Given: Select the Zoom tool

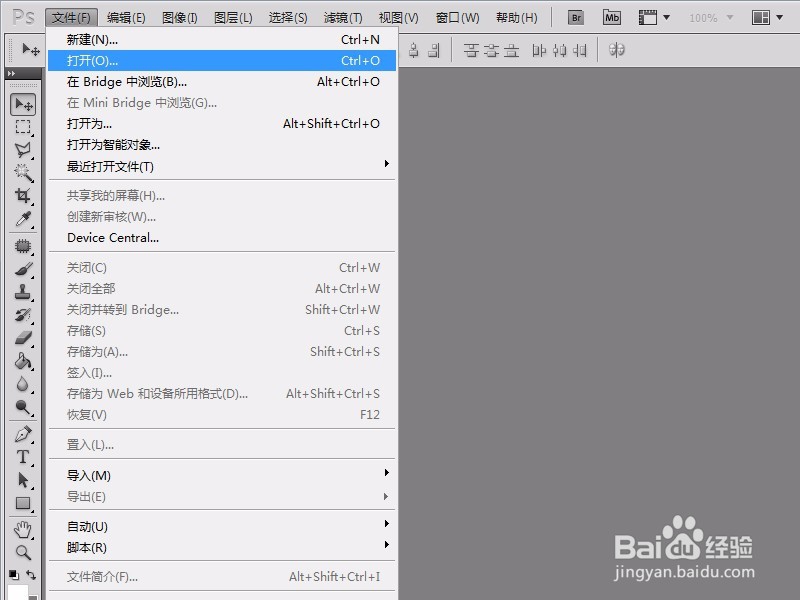Looking at the screenshot, I should (x=22, y=550).
